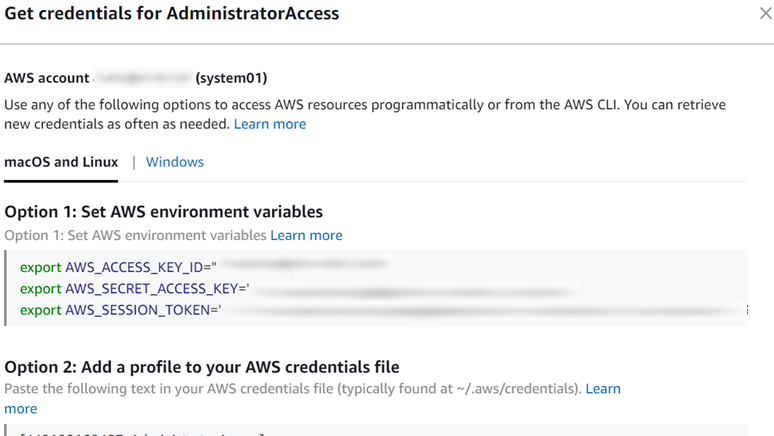The image size is (774, 436).
Task: Switch to the Windows tab
Action: pos(175,162)
